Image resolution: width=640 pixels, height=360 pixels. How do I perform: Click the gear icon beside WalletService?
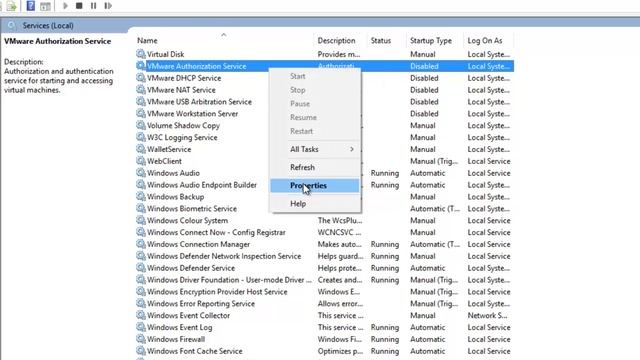[x=141, y=149]
